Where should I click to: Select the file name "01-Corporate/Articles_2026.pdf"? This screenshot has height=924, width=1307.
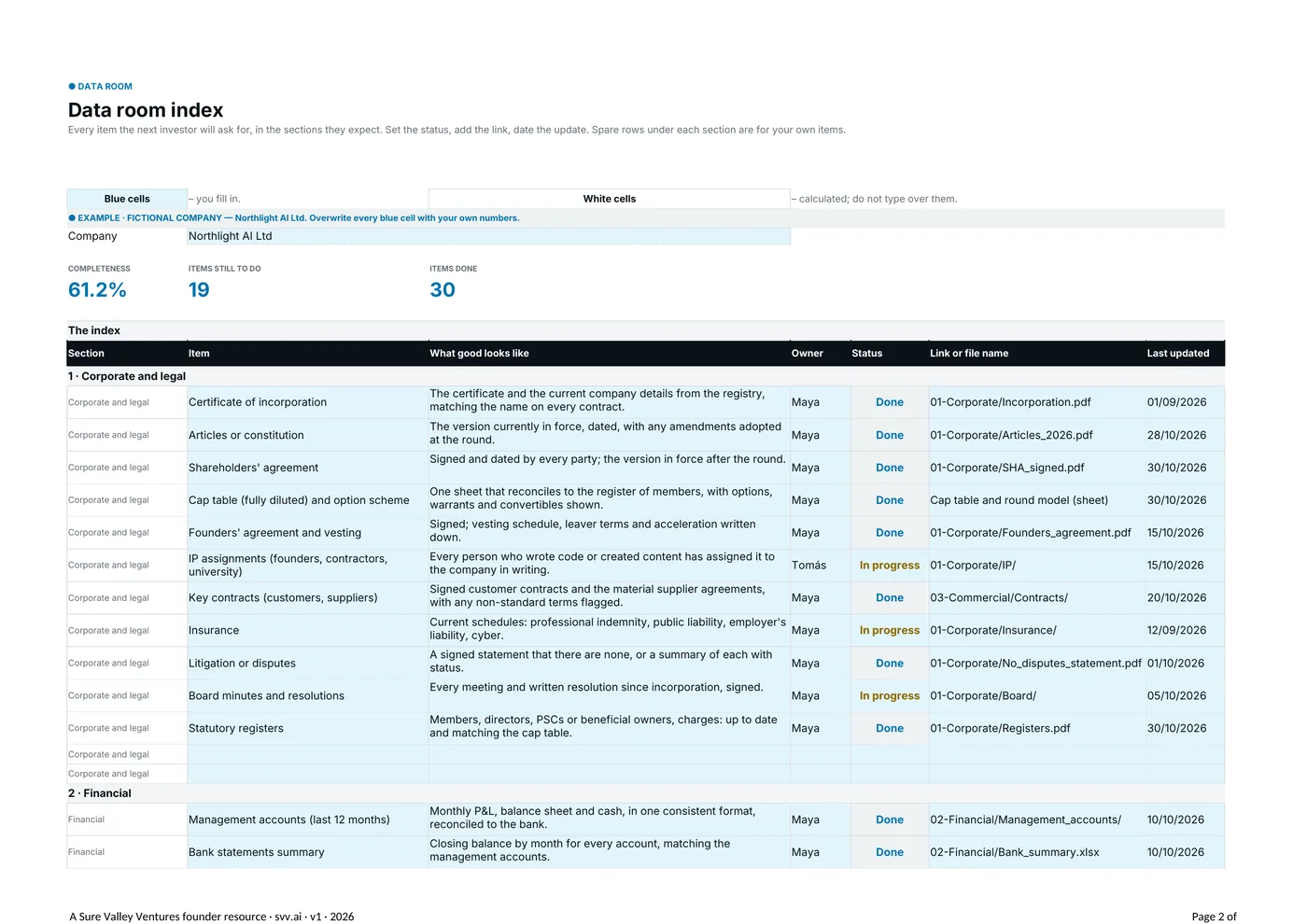(x=1011, y=435)
